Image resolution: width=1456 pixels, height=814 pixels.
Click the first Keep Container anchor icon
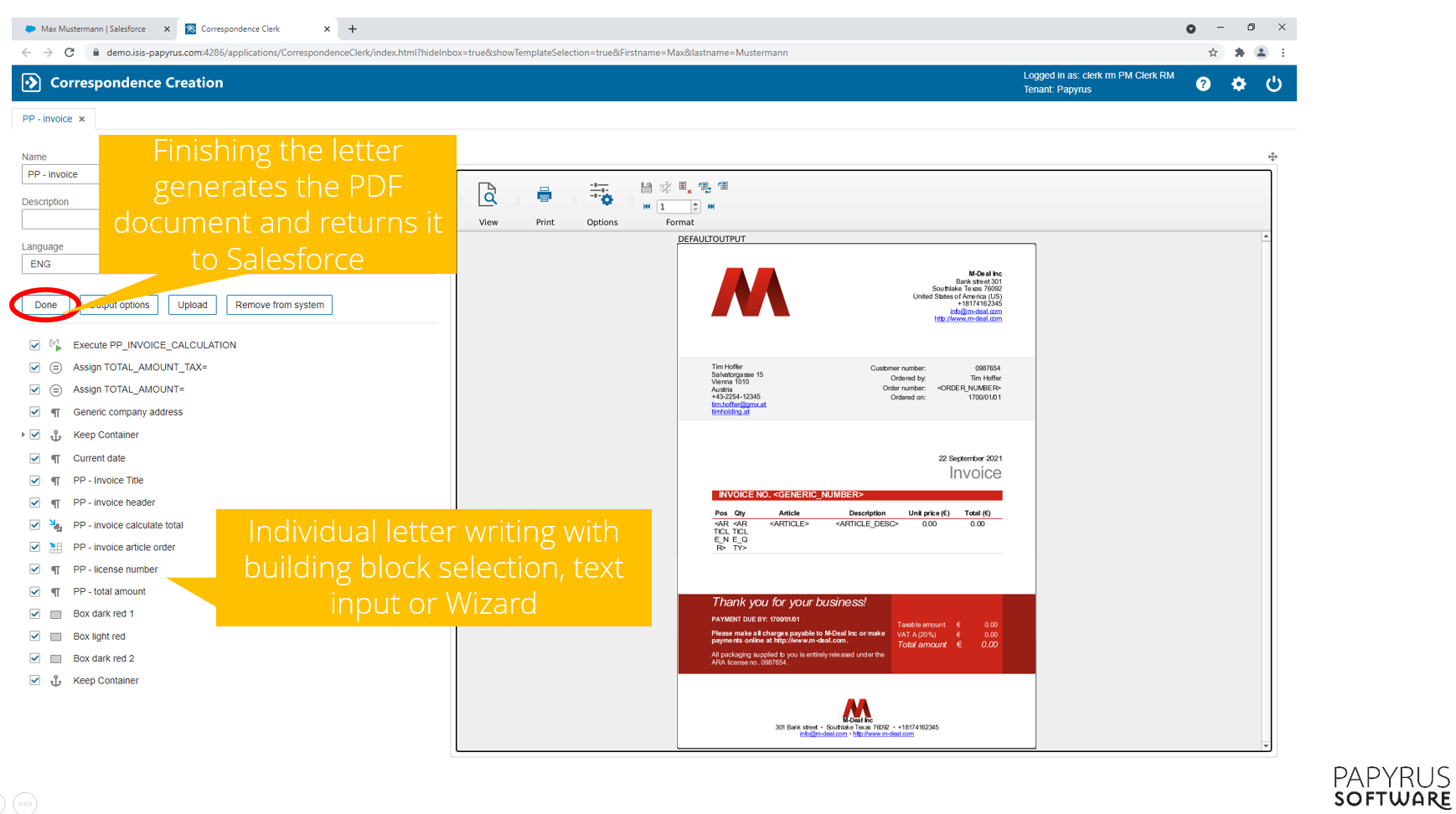click(56, 435)
